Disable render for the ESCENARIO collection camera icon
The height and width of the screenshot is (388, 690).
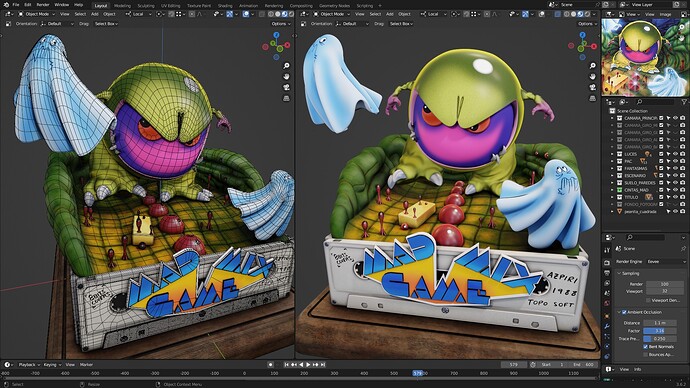coord(683,175)
